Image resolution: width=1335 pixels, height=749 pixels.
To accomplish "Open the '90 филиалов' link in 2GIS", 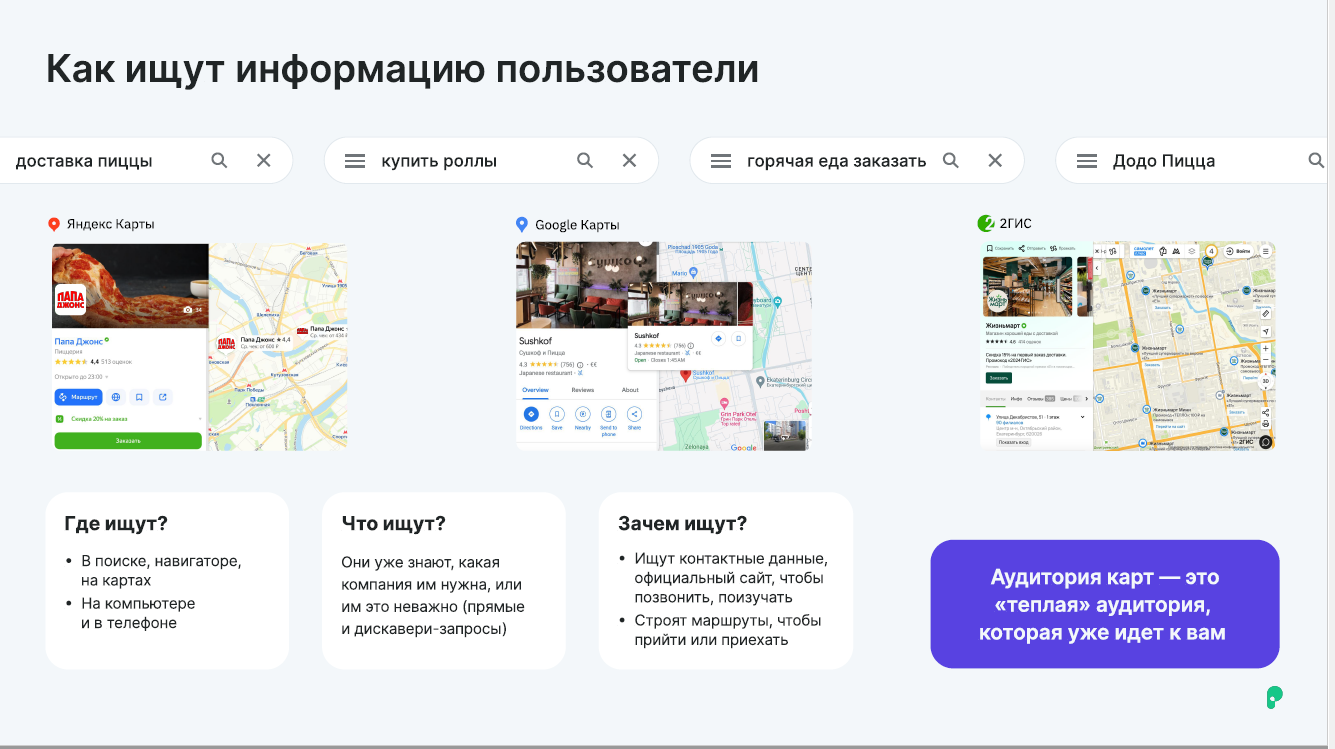I will coord(1010,423).
